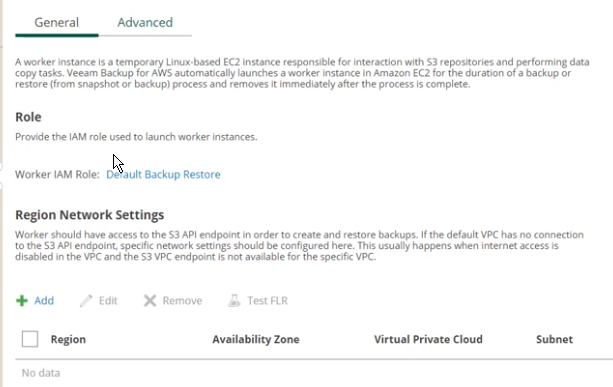Image resolution: width=613 pixels, height=387 pixels.
Task: Open the Default Backup Restore role link
Action: click(163, 174)
